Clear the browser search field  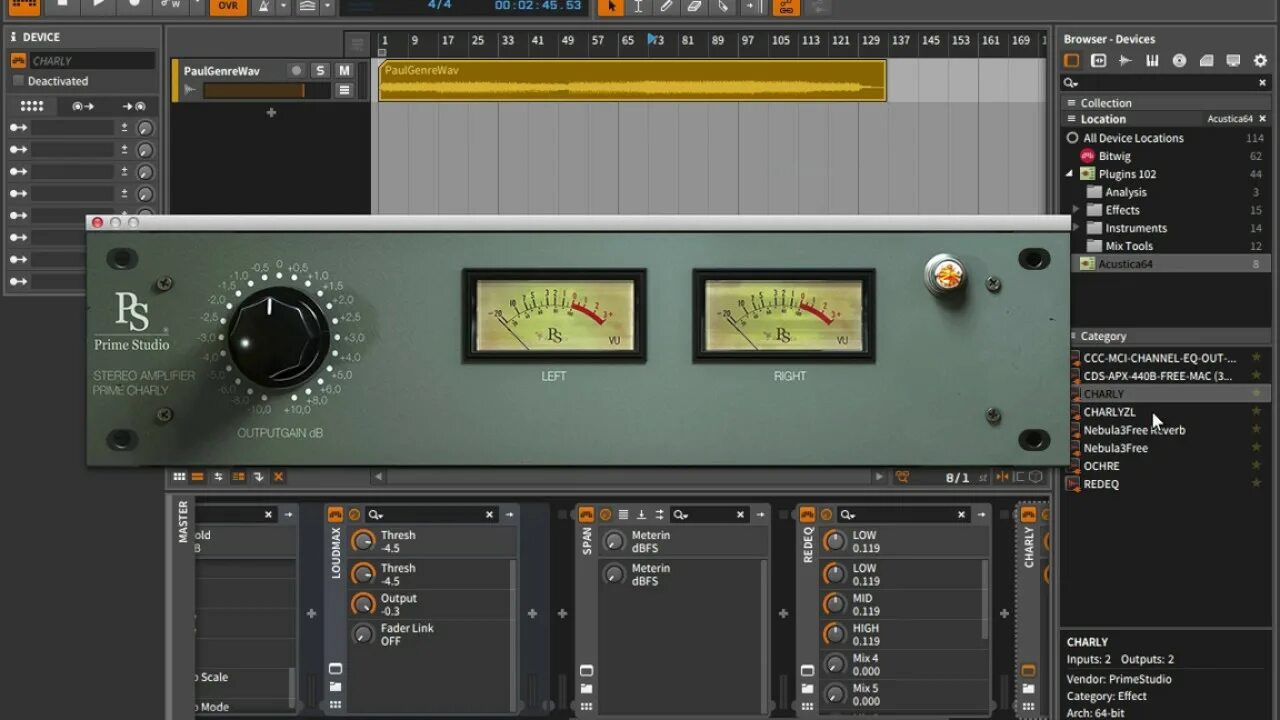tap(1263, 83)
